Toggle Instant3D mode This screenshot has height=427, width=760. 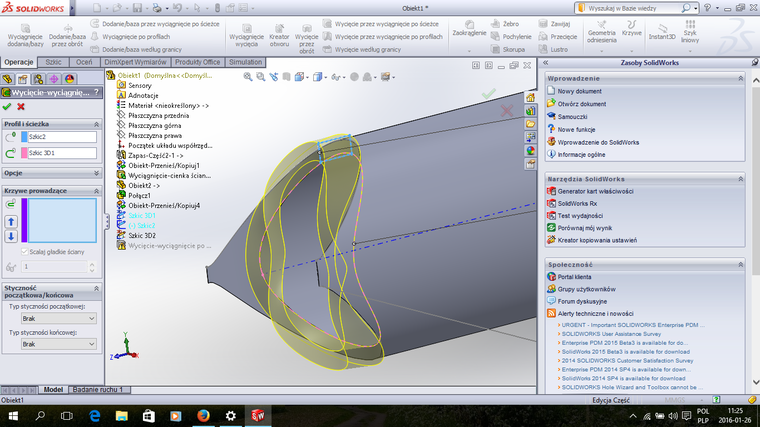662,32
